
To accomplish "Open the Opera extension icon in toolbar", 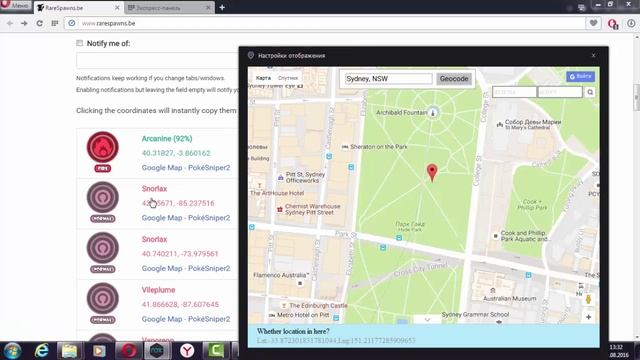I will pyautogui.click(x=613, y=24).
